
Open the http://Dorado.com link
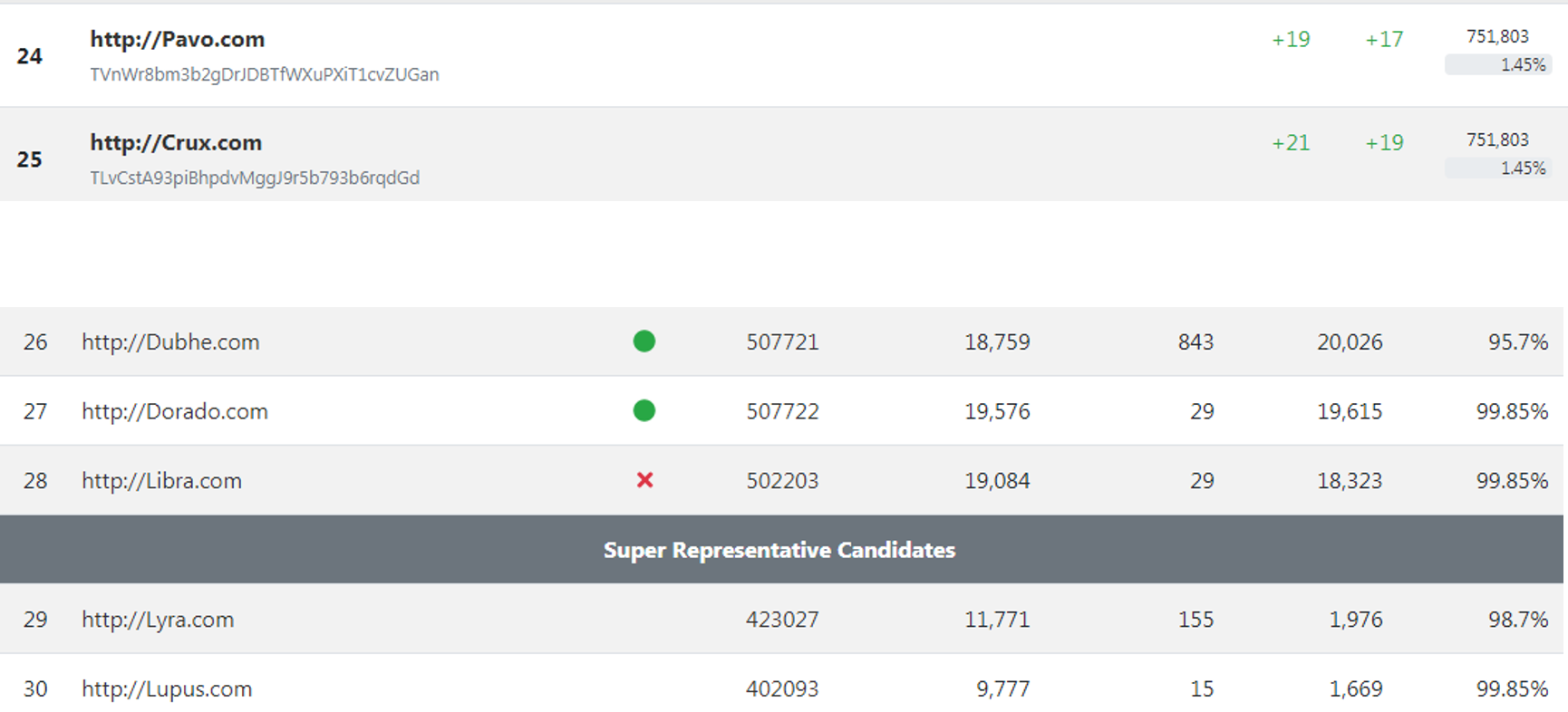[x=173, y=410]
